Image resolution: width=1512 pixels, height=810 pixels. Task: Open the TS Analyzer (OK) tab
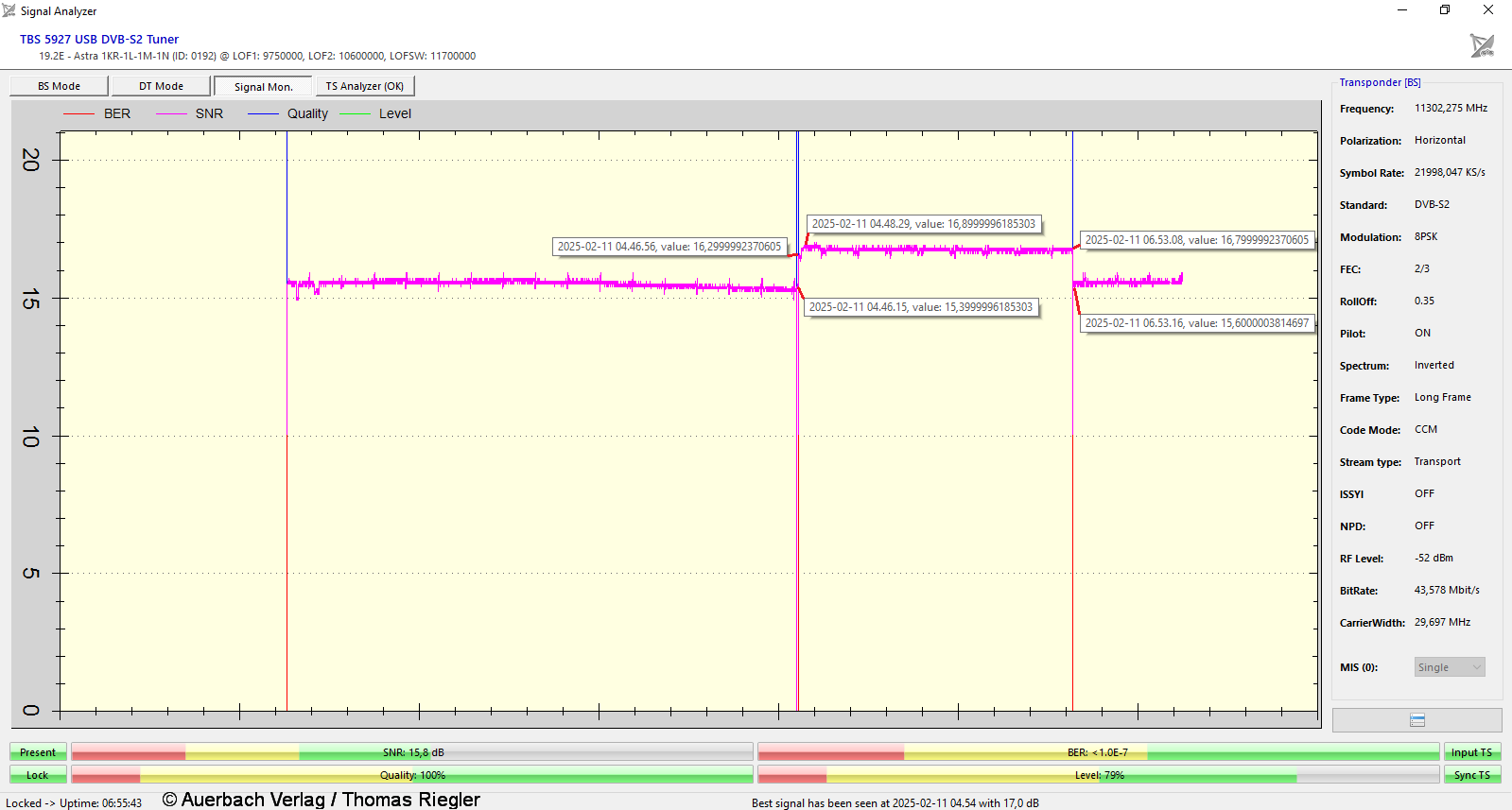coord(365,86)
